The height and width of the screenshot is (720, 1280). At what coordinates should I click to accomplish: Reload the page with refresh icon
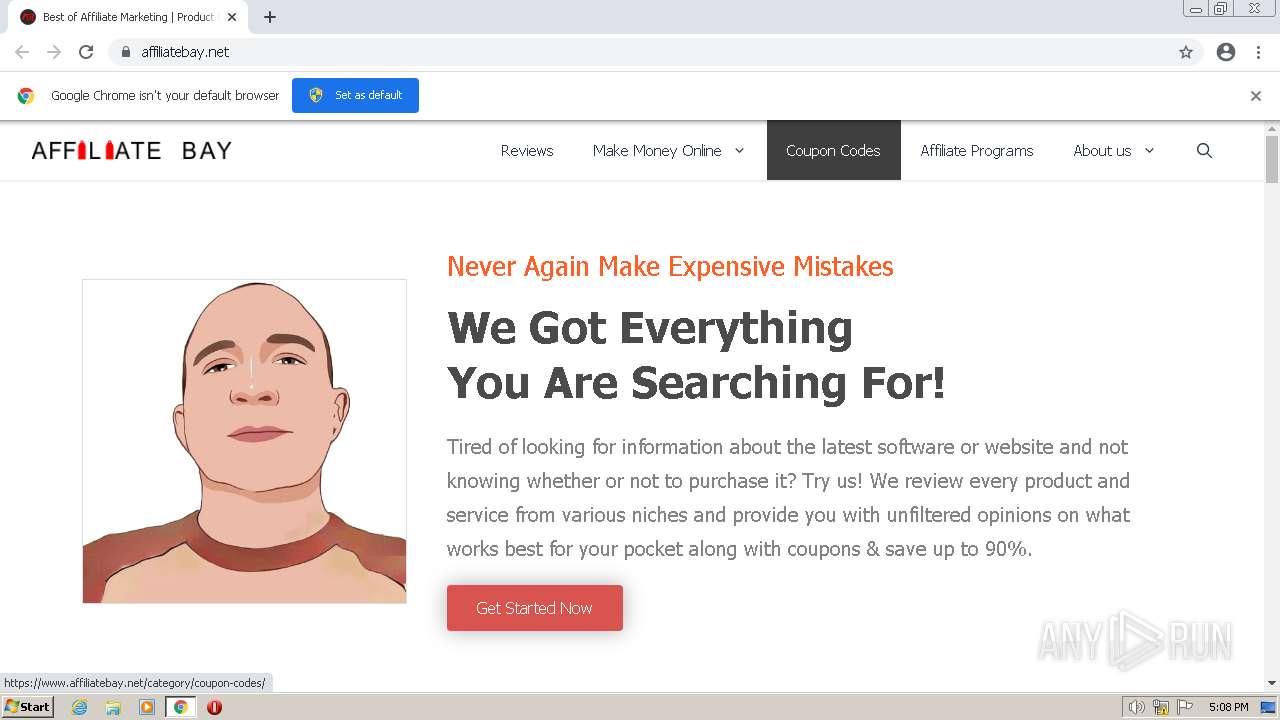click(86, 52)
